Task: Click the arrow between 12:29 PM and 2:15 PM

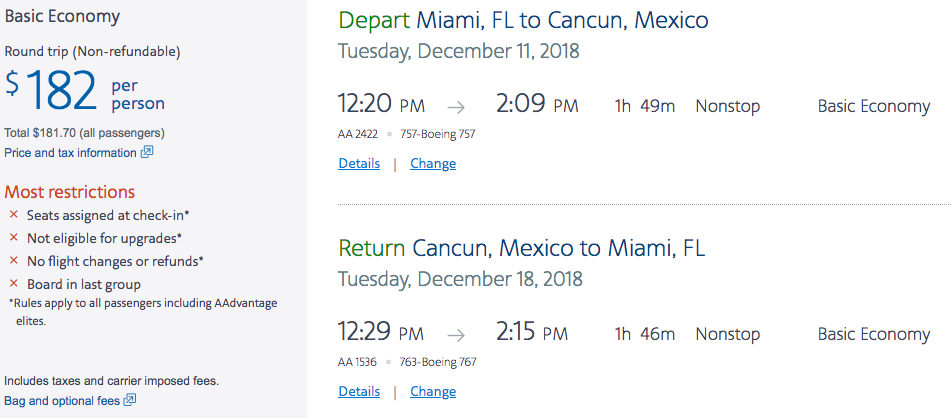Action: point(456,334)
